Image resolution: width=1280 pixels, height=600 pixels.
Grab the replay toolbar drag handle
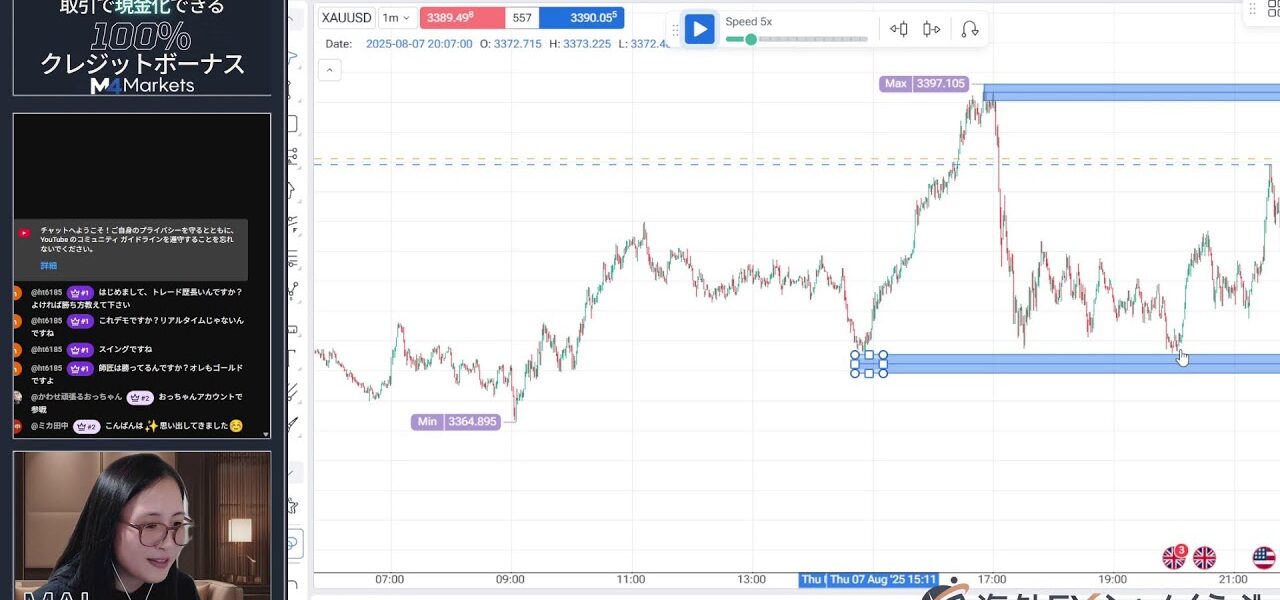[675, 30]
